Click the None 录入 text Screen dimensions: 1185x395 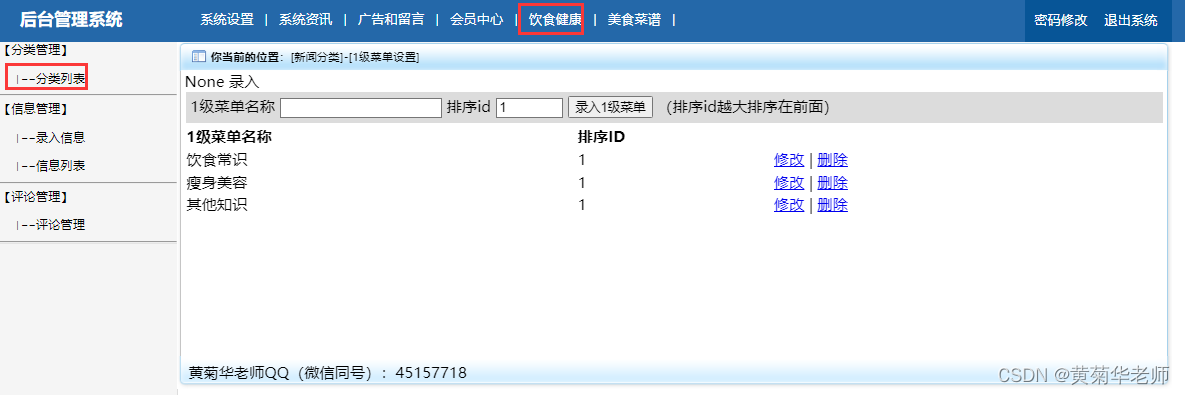pos(222,82)
